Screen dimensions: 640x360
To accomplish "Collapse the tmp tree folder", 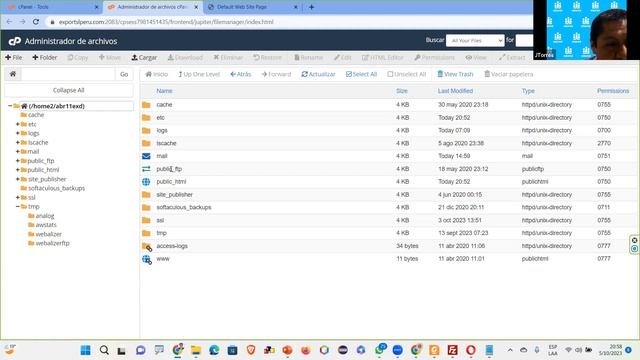I will click(x=18, y=207).
